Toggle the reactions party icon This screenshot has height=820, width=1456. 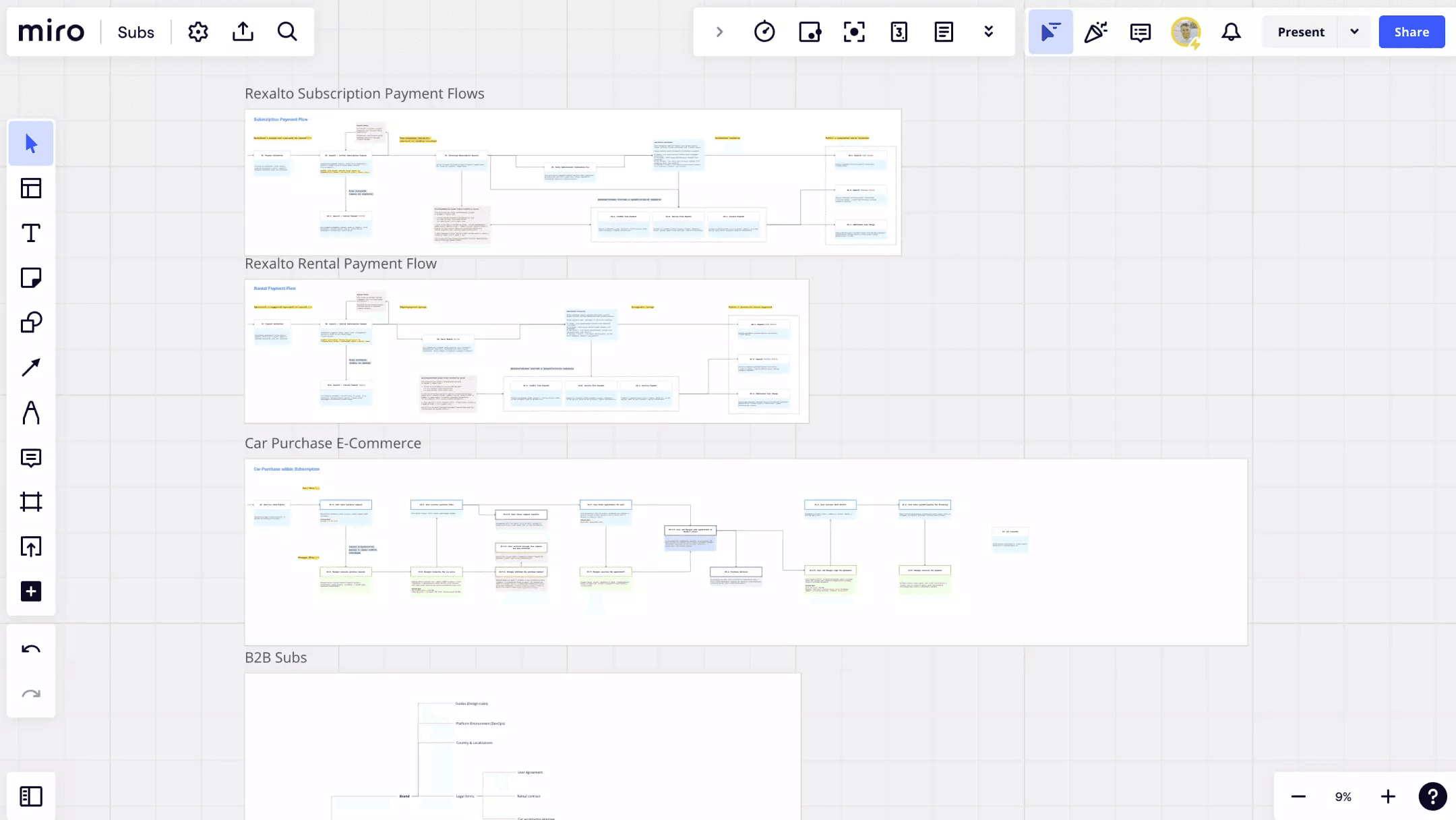(1095, 32)
